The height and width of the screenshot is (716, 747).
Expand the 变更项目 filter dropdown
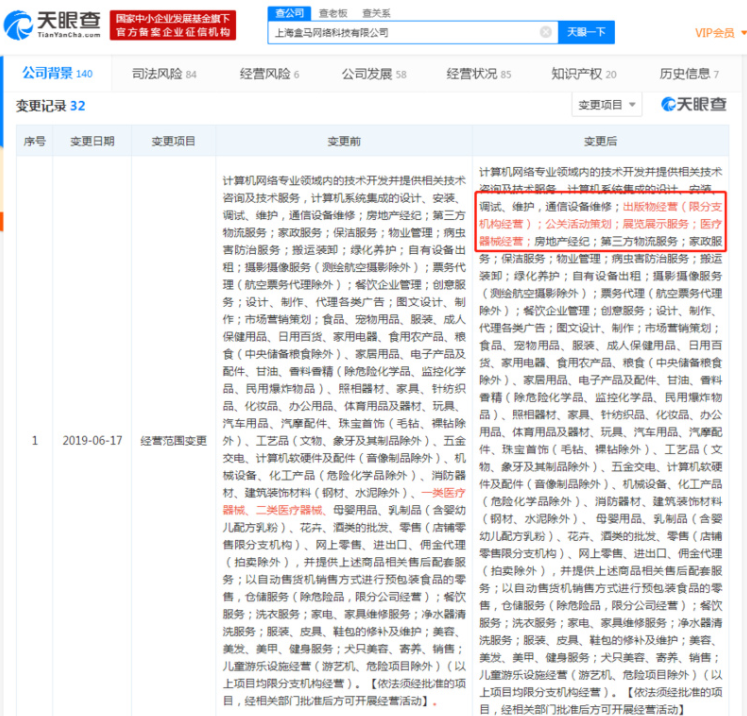point(606,105)
